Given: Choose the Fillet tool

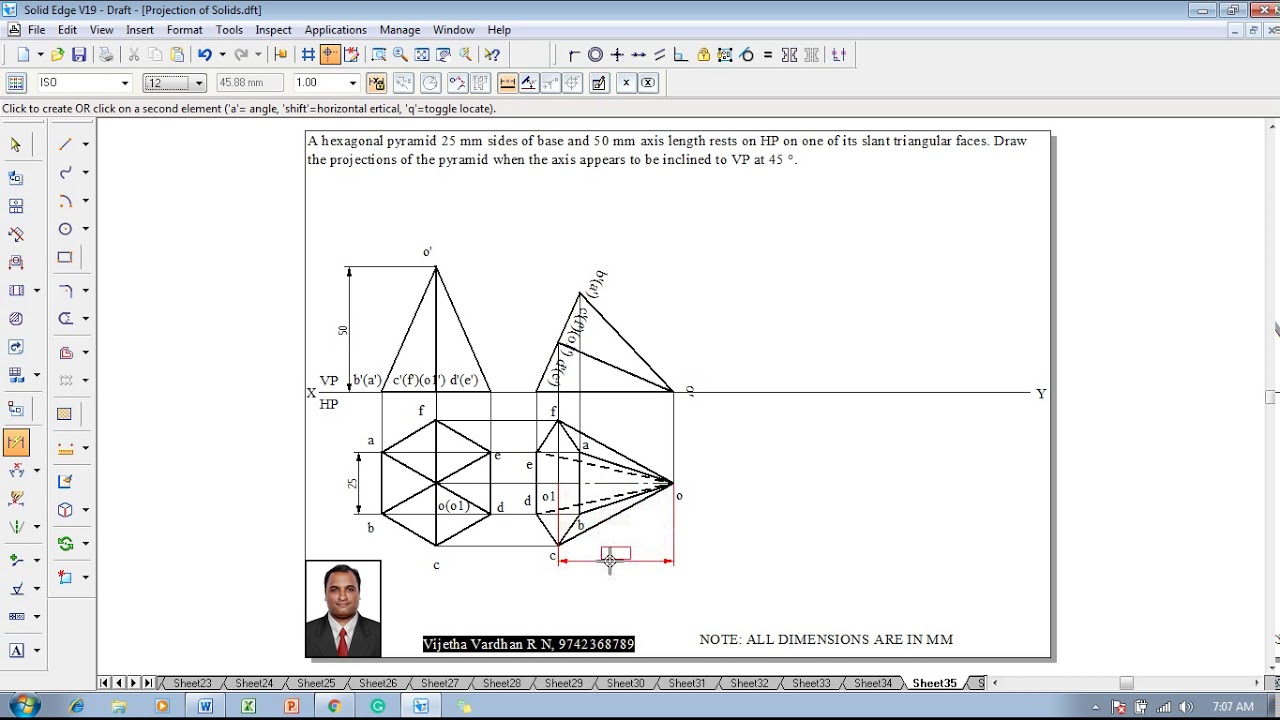Looking at the screenshot, I should (65, 291).
